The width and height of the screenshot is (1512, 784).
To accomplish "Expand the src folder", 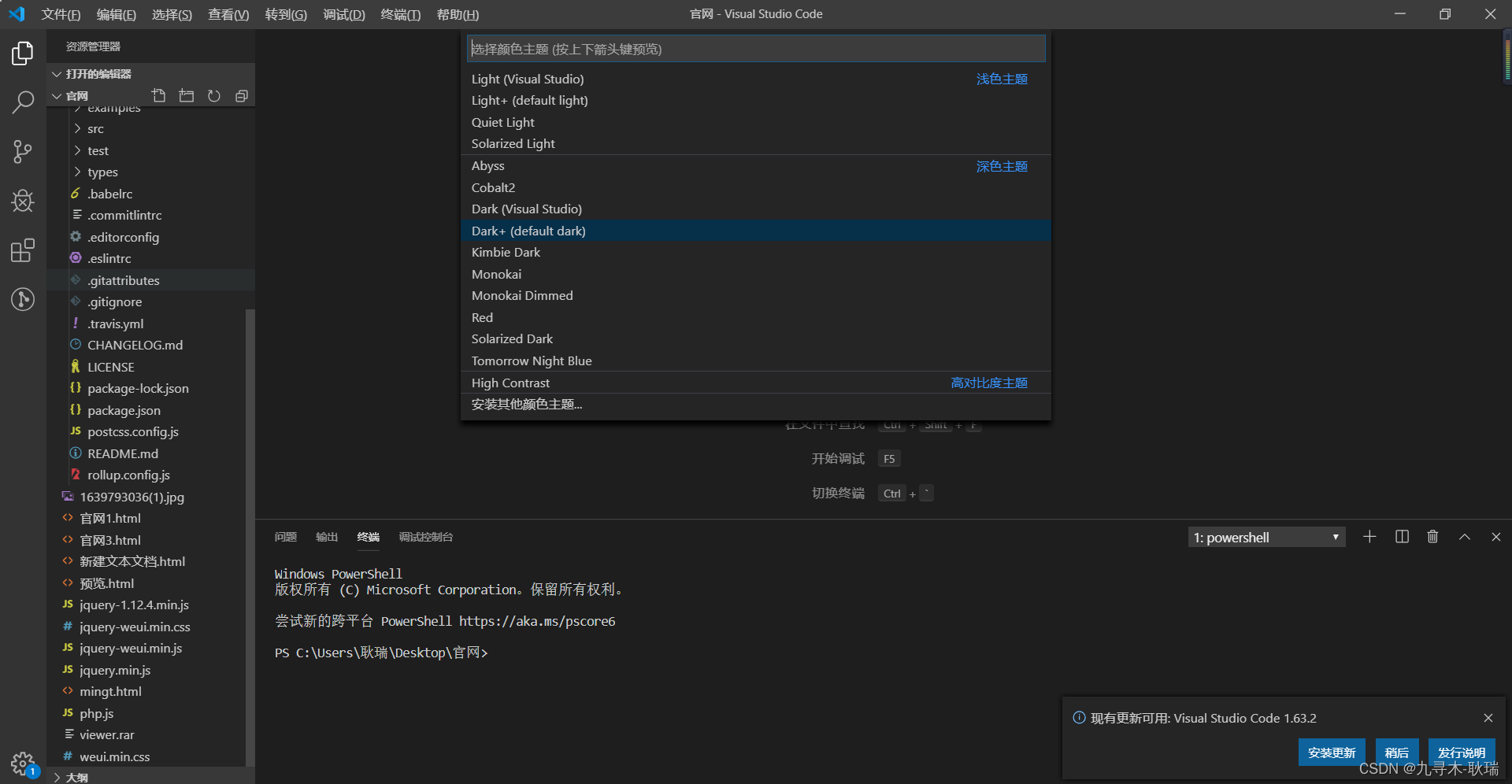I will (95, 128).
